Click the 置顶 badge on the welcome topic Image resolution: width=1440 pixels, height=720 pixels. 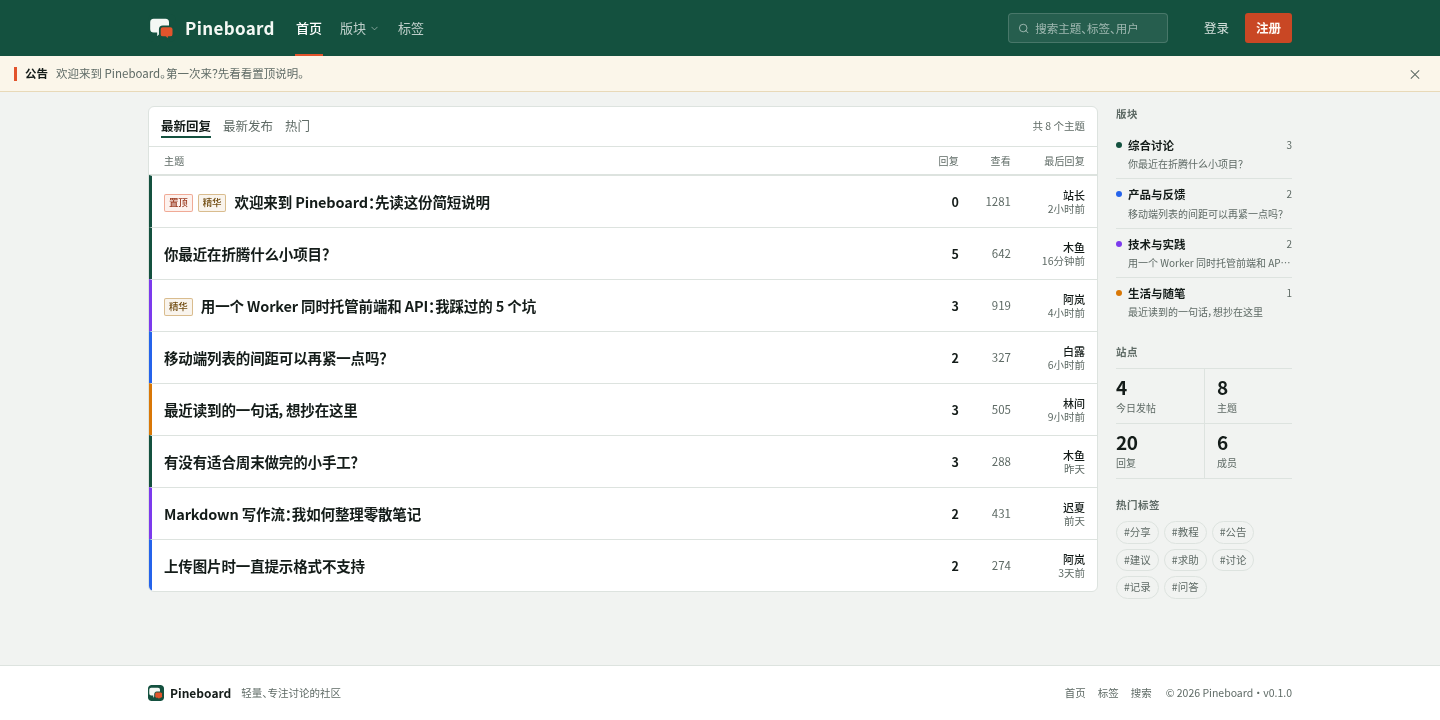179,202
